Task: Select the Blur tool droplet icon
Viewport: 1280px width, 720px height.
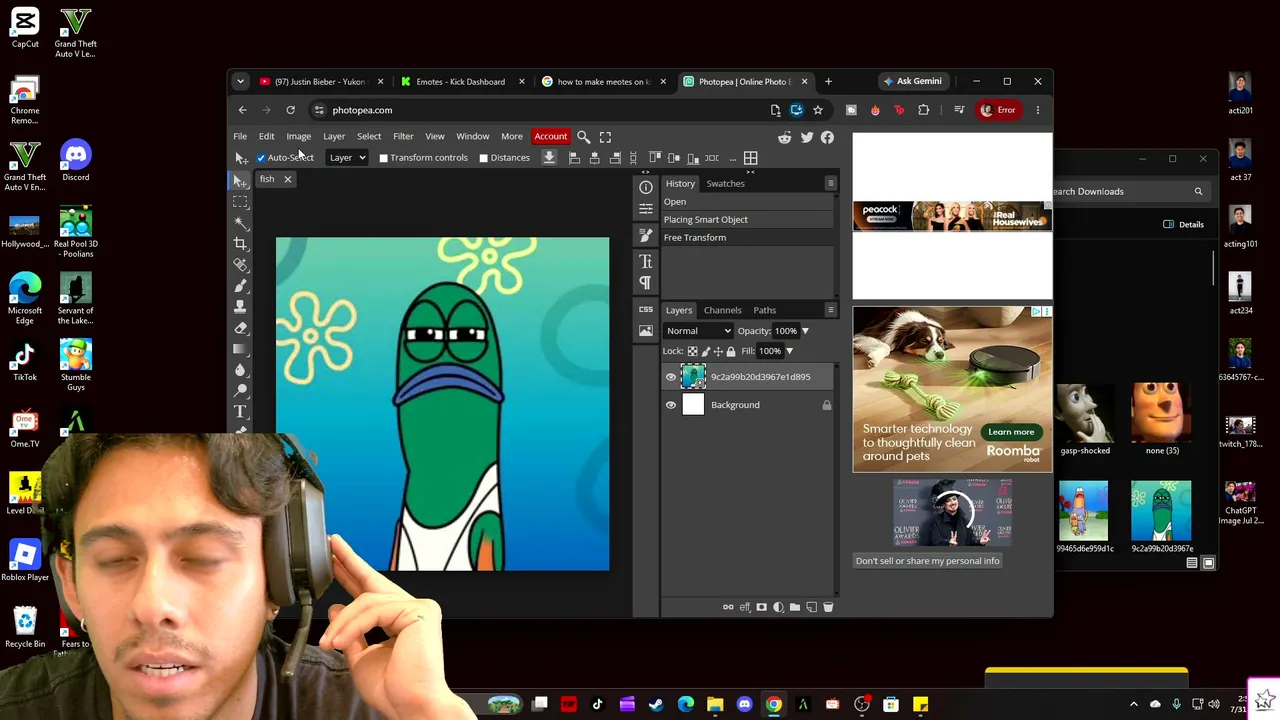Action: pos(241,369)
